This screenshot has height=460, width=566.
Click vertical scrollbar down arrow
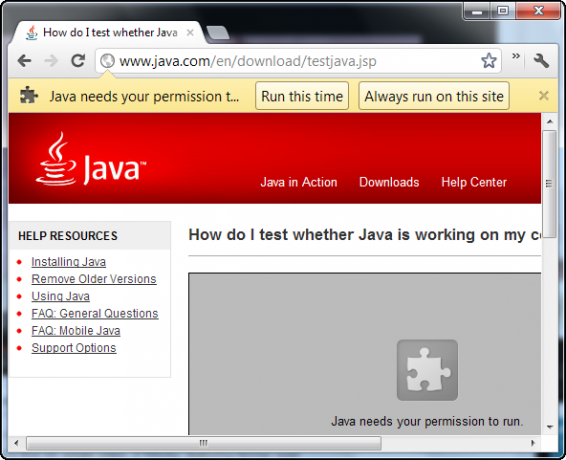[550, 427]
